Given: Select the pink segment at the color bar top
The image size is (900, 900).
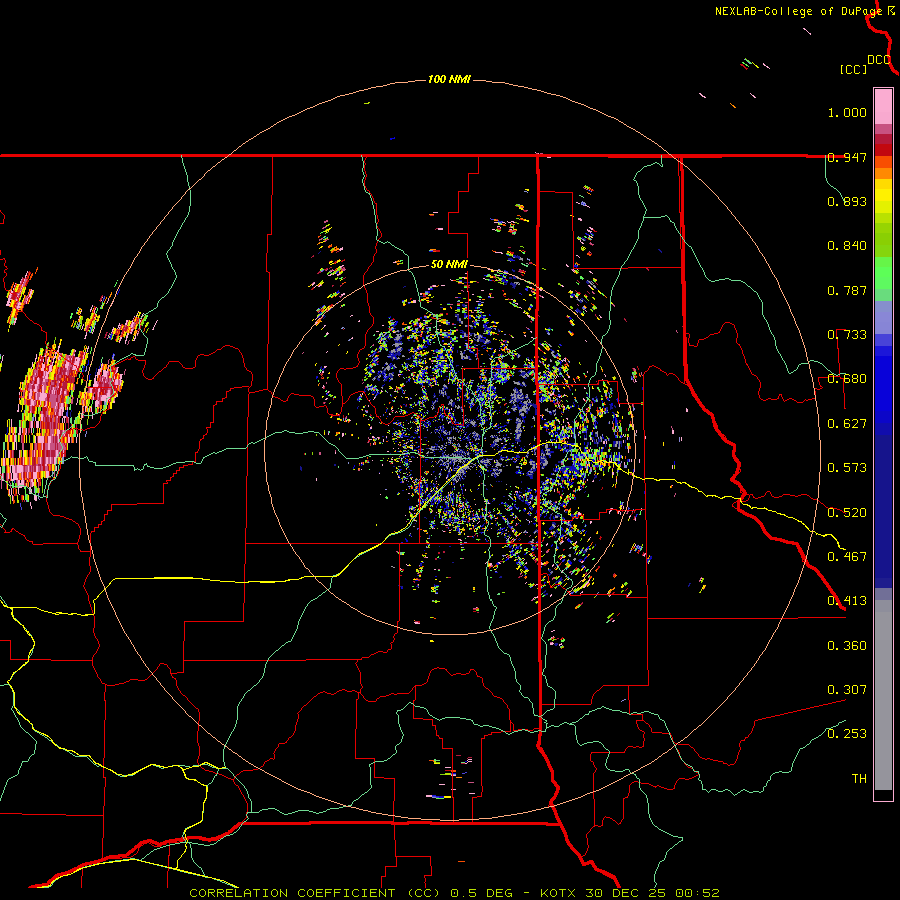Looking at the screenshot, I should (x=883, y=107).
